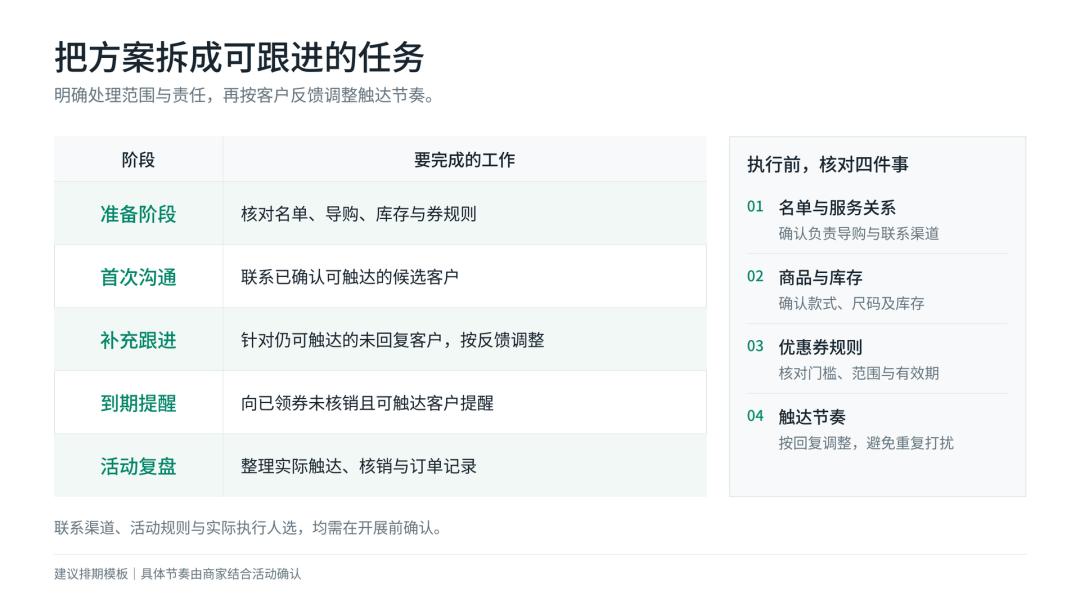
Task: Click the heading 执行前，核对四件事
Action: (x=828, y=165)
